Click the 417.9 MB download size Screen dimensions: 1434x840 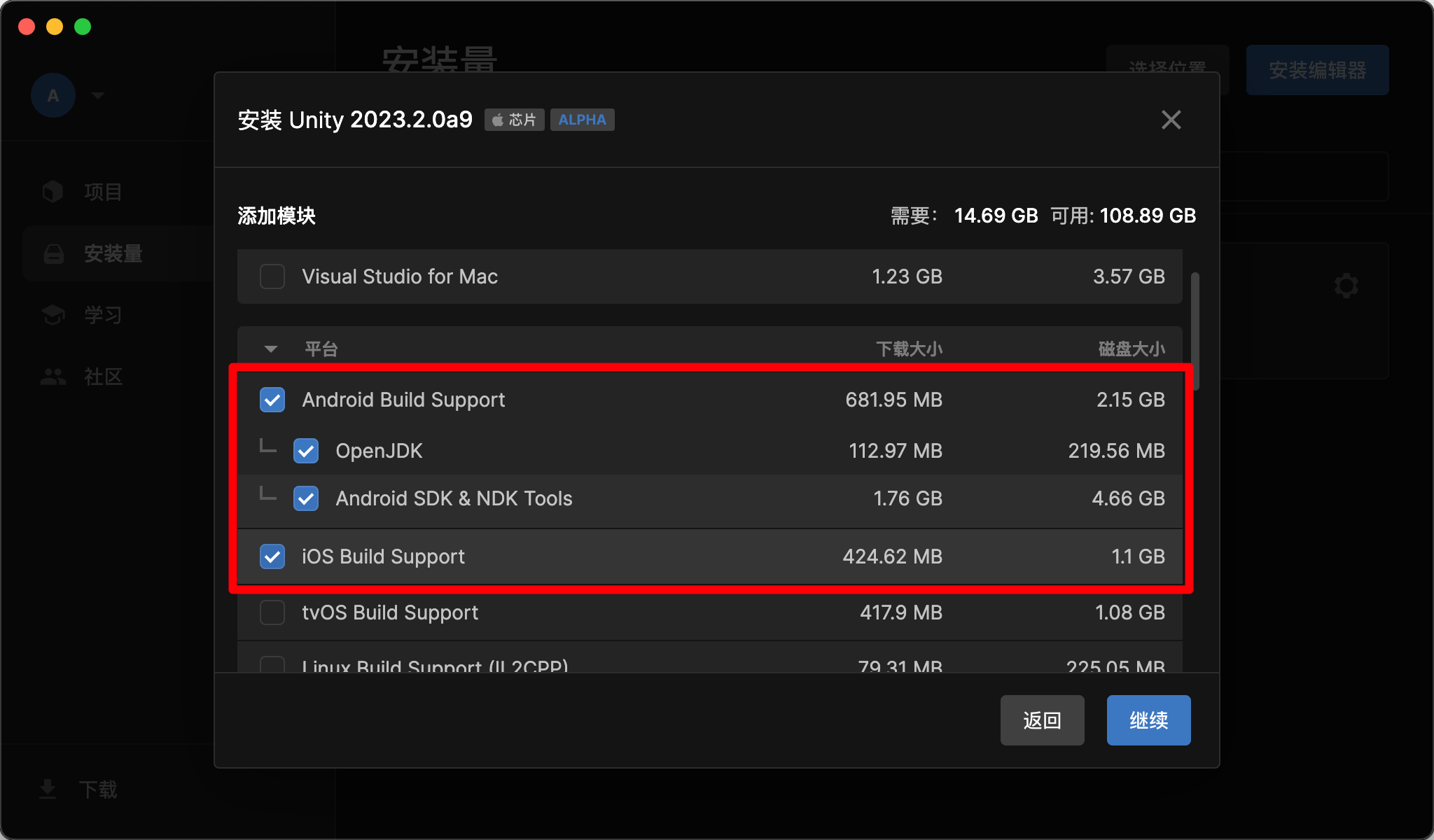900,612
